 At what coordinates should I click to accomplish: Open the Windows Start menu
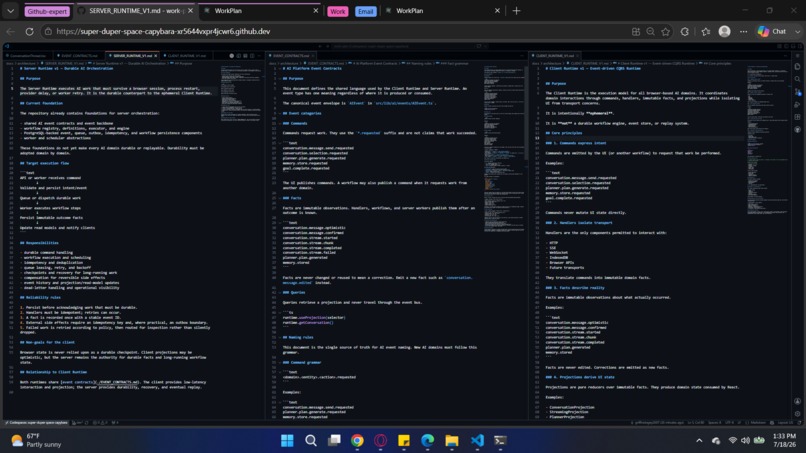(287, 440)
